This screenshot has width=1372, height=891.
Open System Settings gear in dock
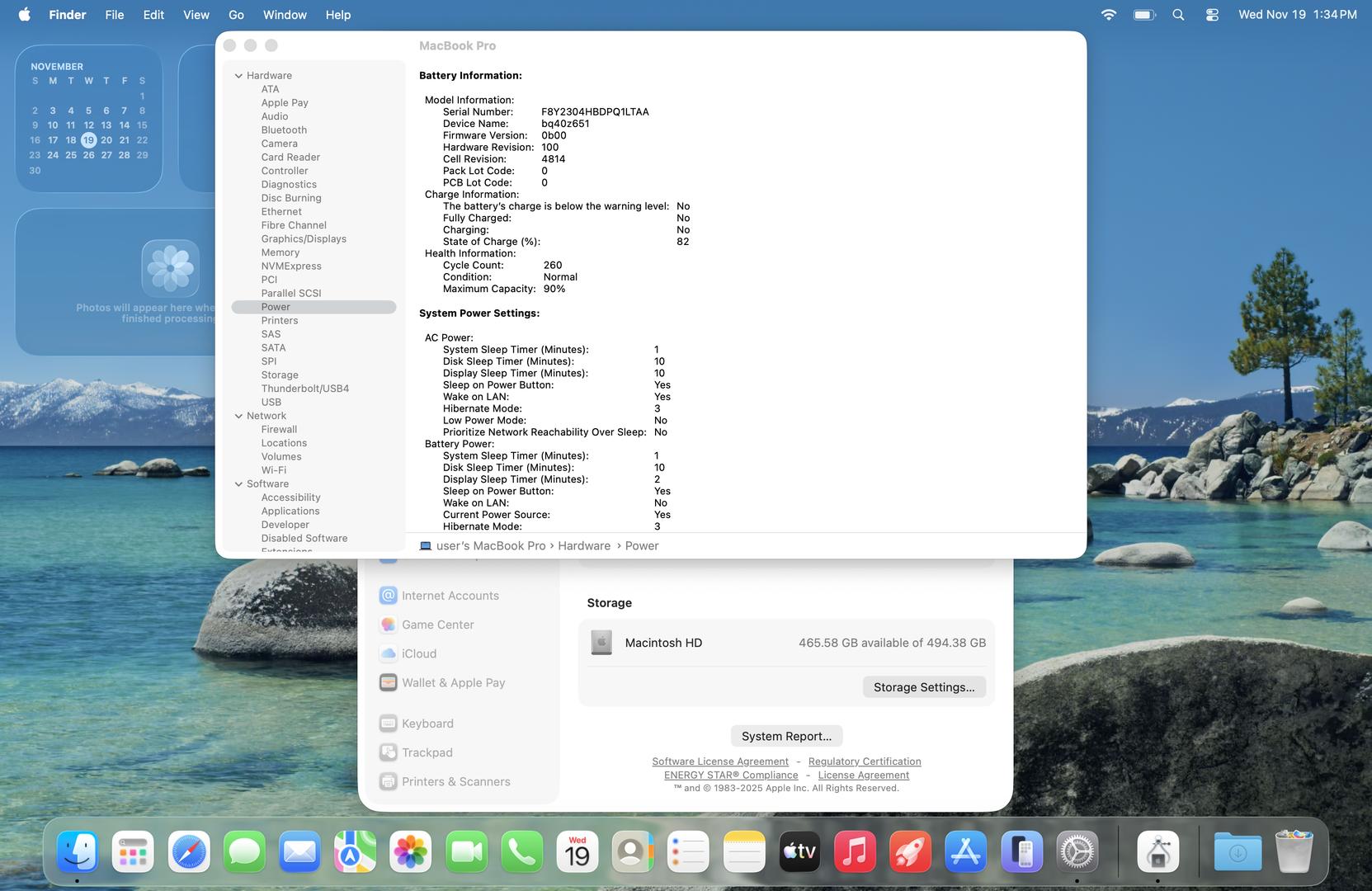click(x=1077, y=852)
